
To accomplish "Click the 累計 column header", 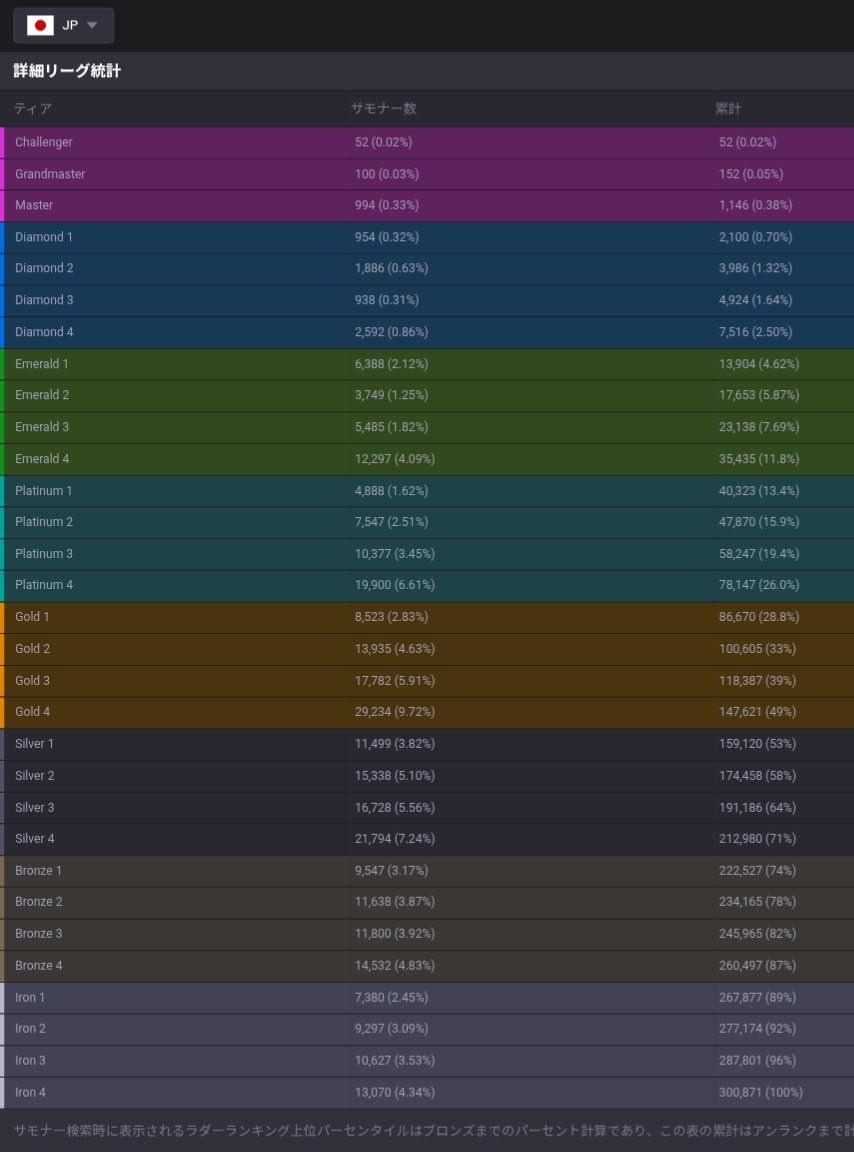I will 728,108.
